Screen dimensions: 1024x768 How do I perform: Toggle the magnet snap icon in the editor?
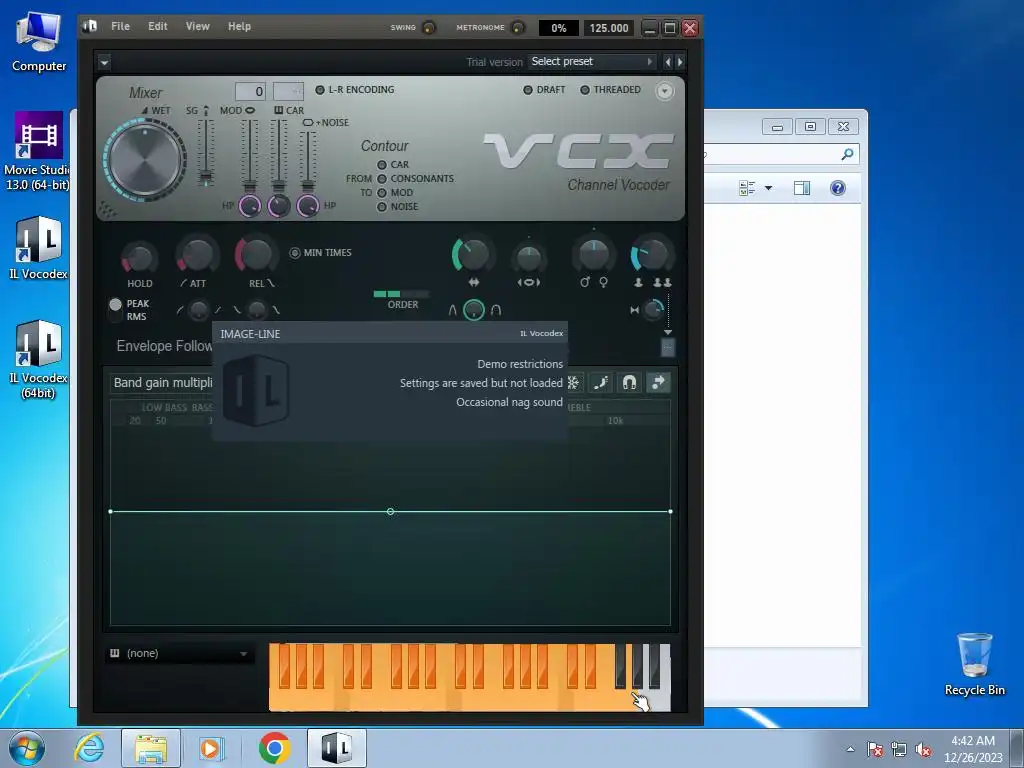(x=630, y=383)
